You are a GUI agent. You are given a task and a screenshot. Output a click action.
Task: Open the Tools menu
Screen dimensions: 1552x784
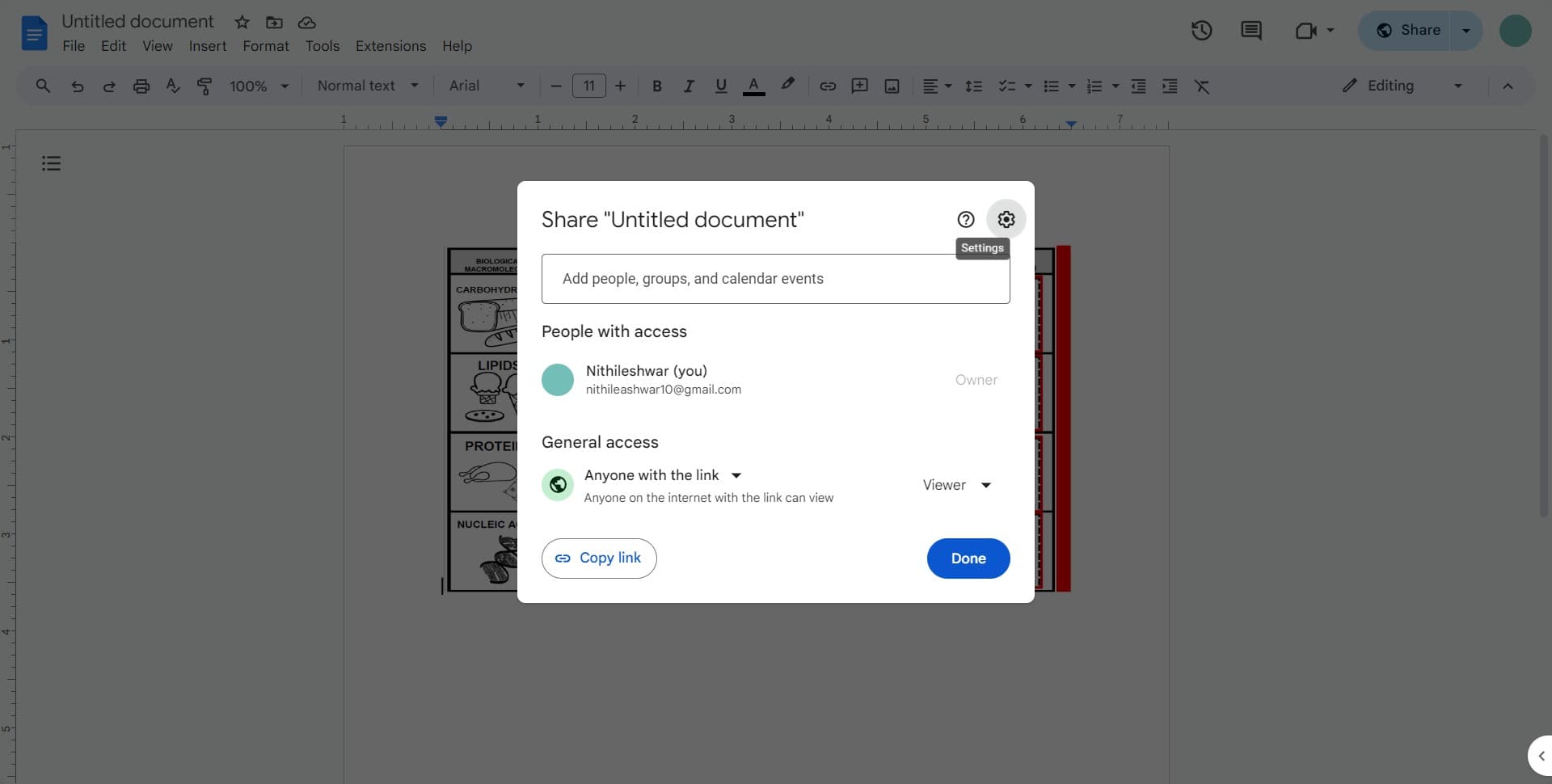[x=322, y=46]
